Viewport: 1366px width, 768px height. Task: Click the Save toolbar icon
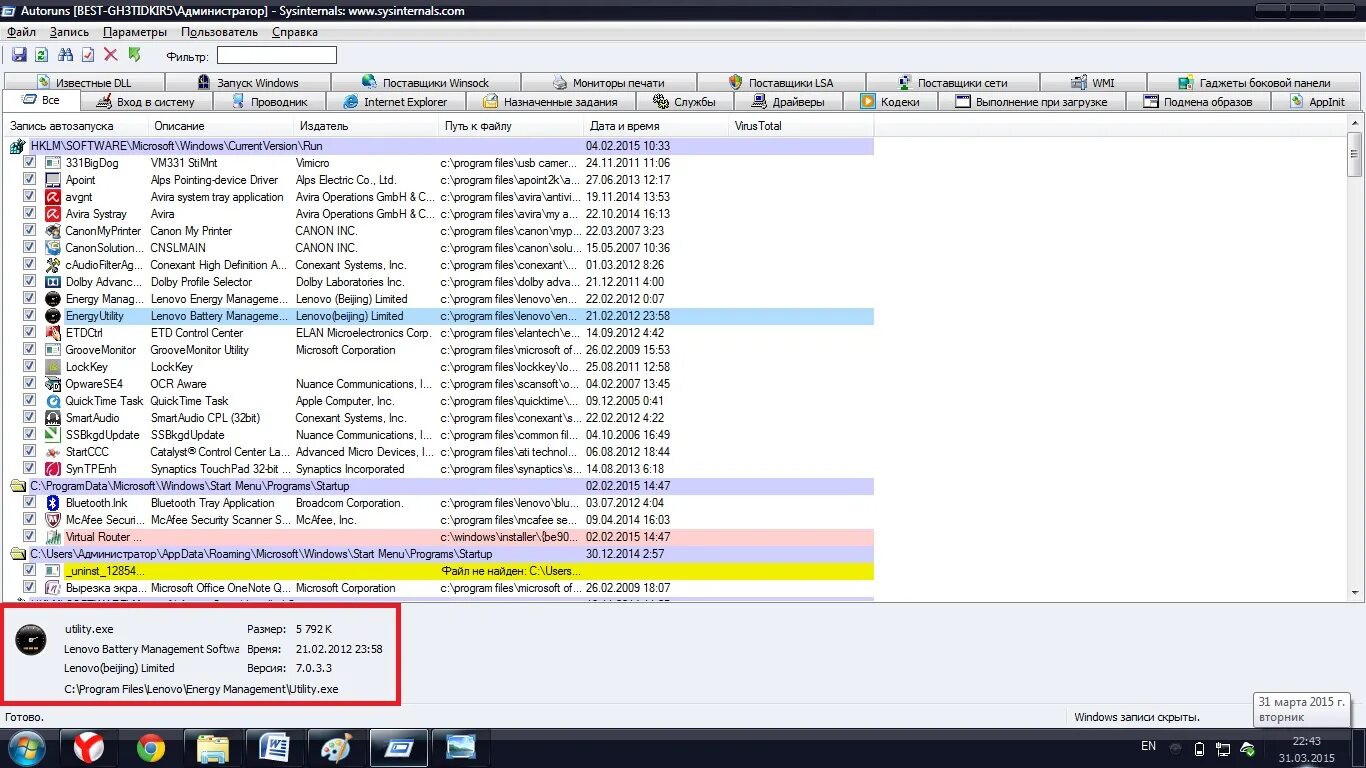coord(19,55)
